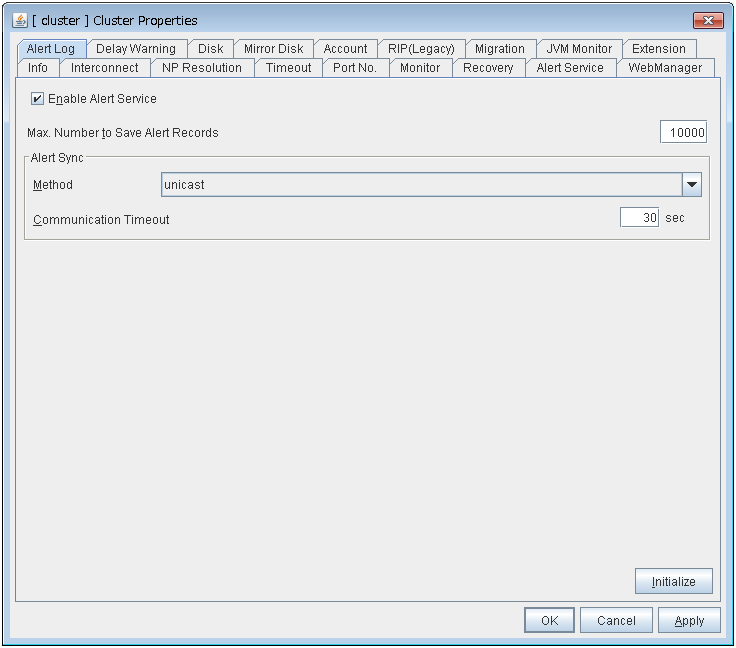This screenshot has height=648, width=736.
Task: Open the Delay Warning tab
Action: click(x=135, y=49)
